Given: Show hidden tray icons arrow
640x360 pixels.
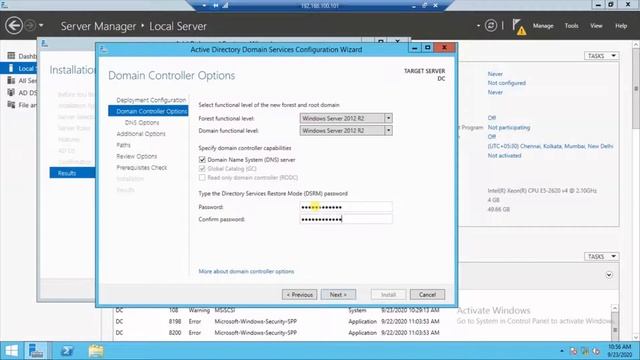Looking at the screenshot, I should 562,351.
